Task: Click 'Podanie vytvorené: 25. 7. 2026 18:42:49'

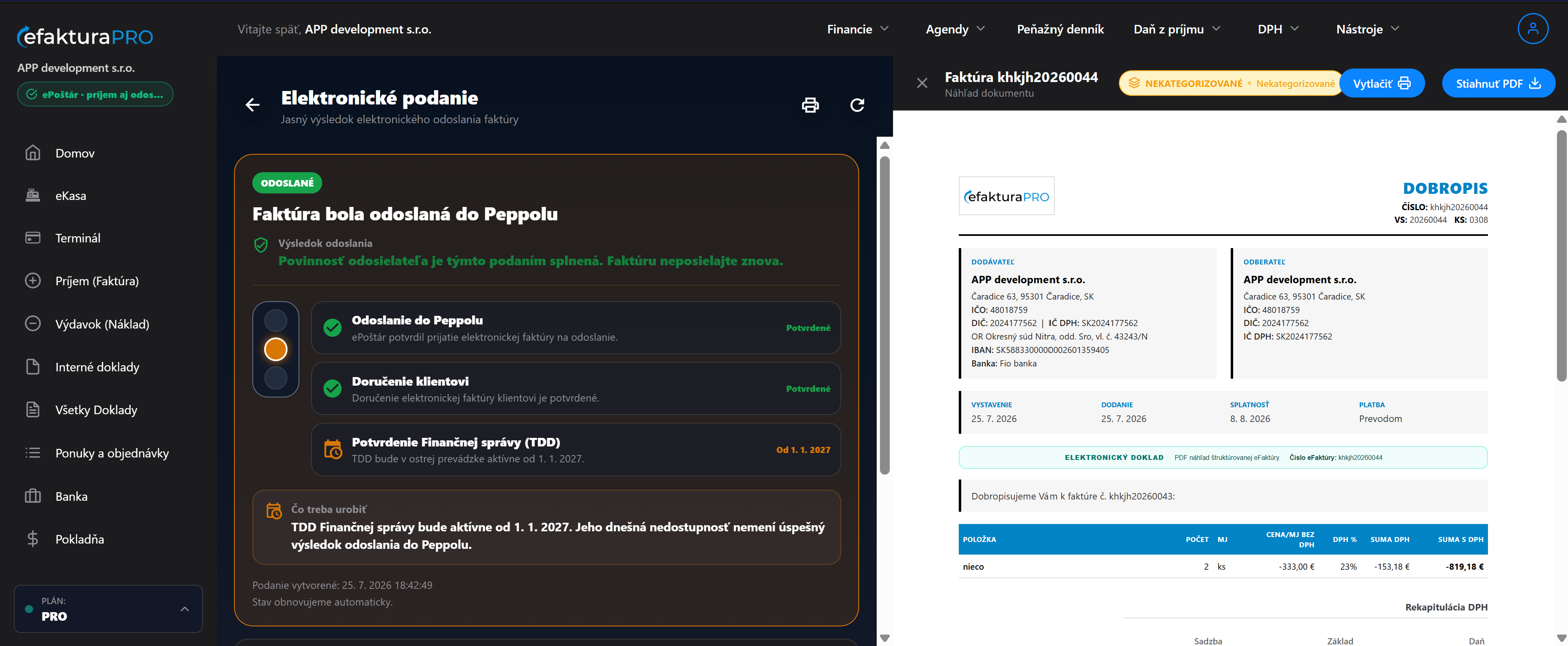Action: 342,585
